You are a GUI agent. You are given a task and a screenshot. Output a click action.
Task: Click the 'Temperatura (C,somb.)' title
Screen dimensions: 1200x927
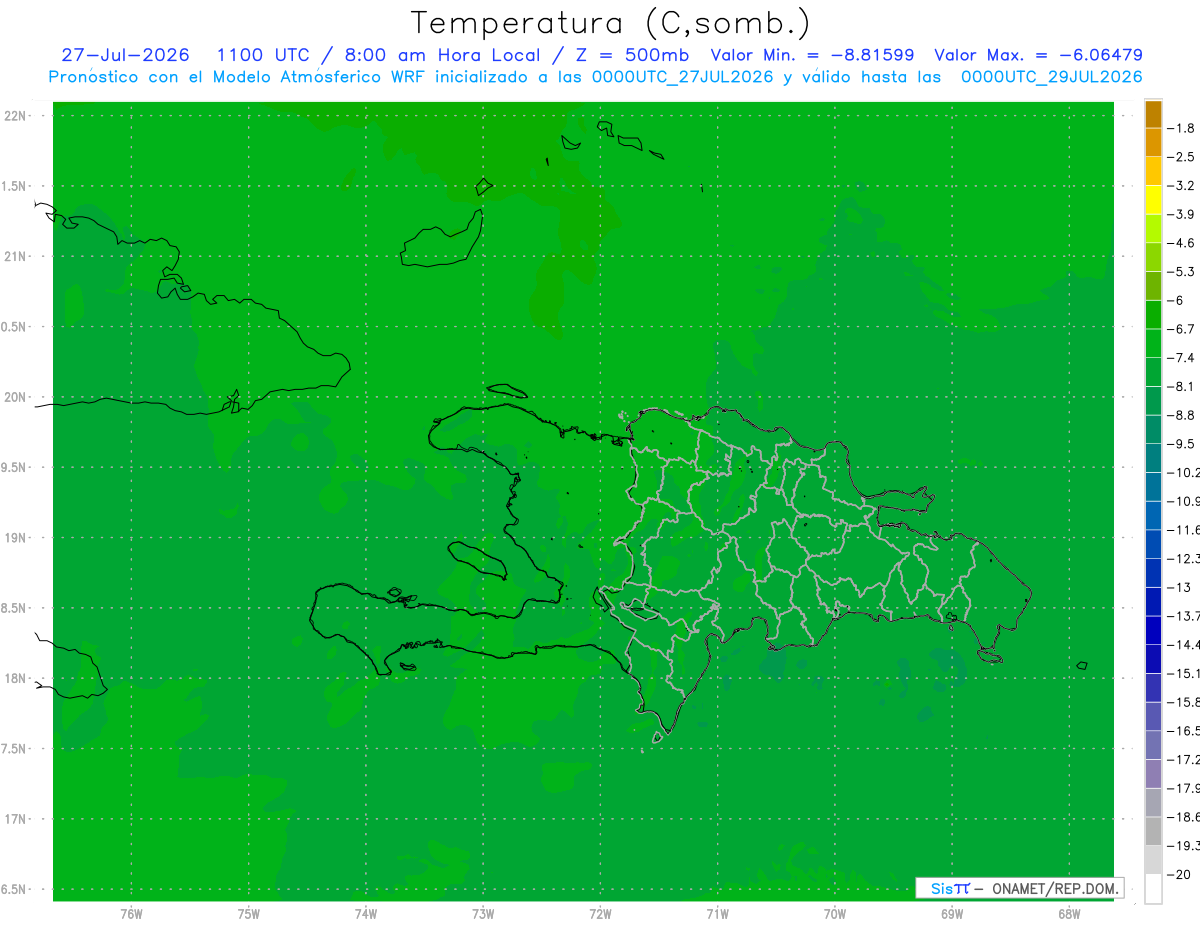pyautogui.click(x=610, y=23)
